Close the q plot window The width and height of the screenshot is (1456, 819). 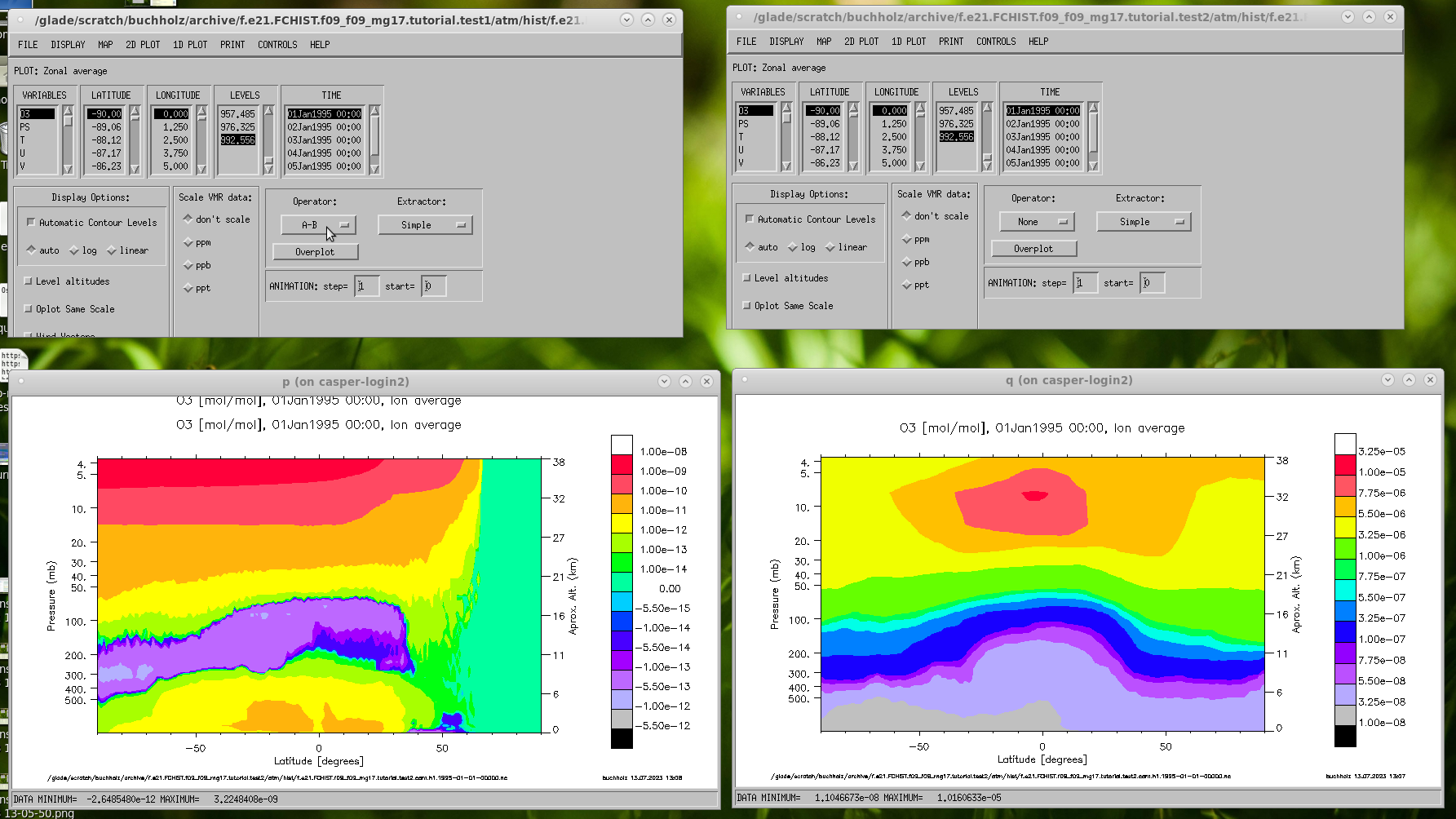point(1430,380)
